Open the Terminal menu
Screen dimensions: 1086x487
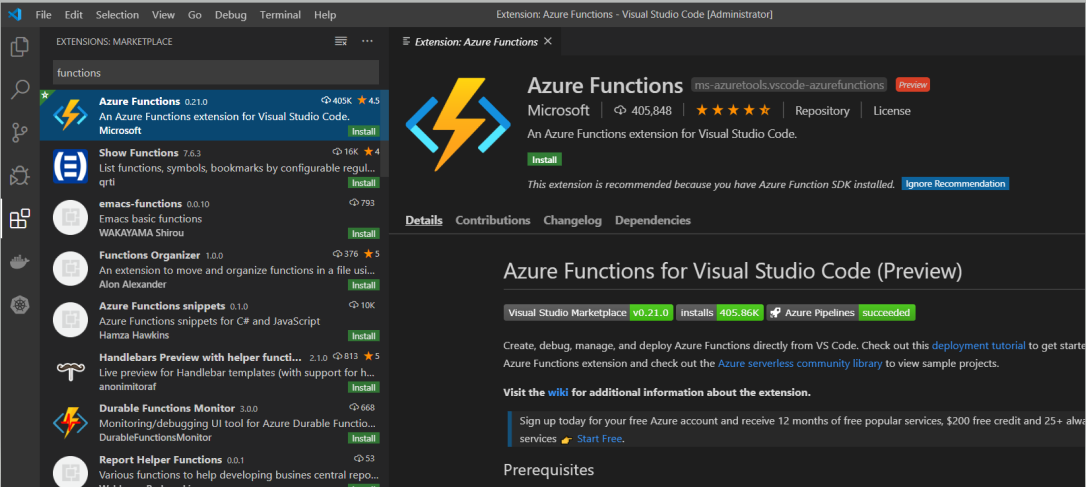[x=281, y=15]
